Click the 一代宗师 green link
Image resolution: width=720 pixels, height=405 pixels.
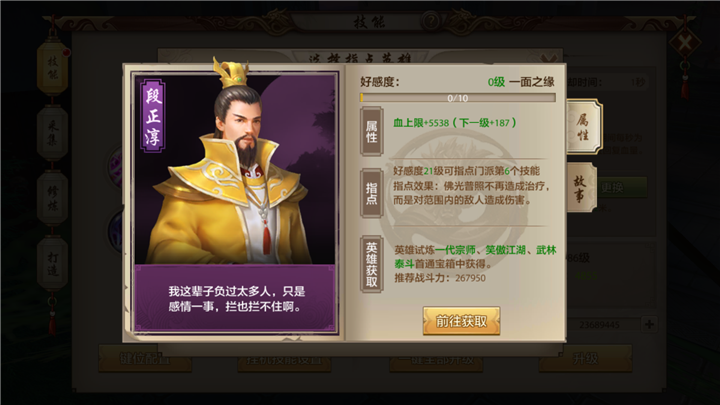pyautogui.click(x=455, y=250)
